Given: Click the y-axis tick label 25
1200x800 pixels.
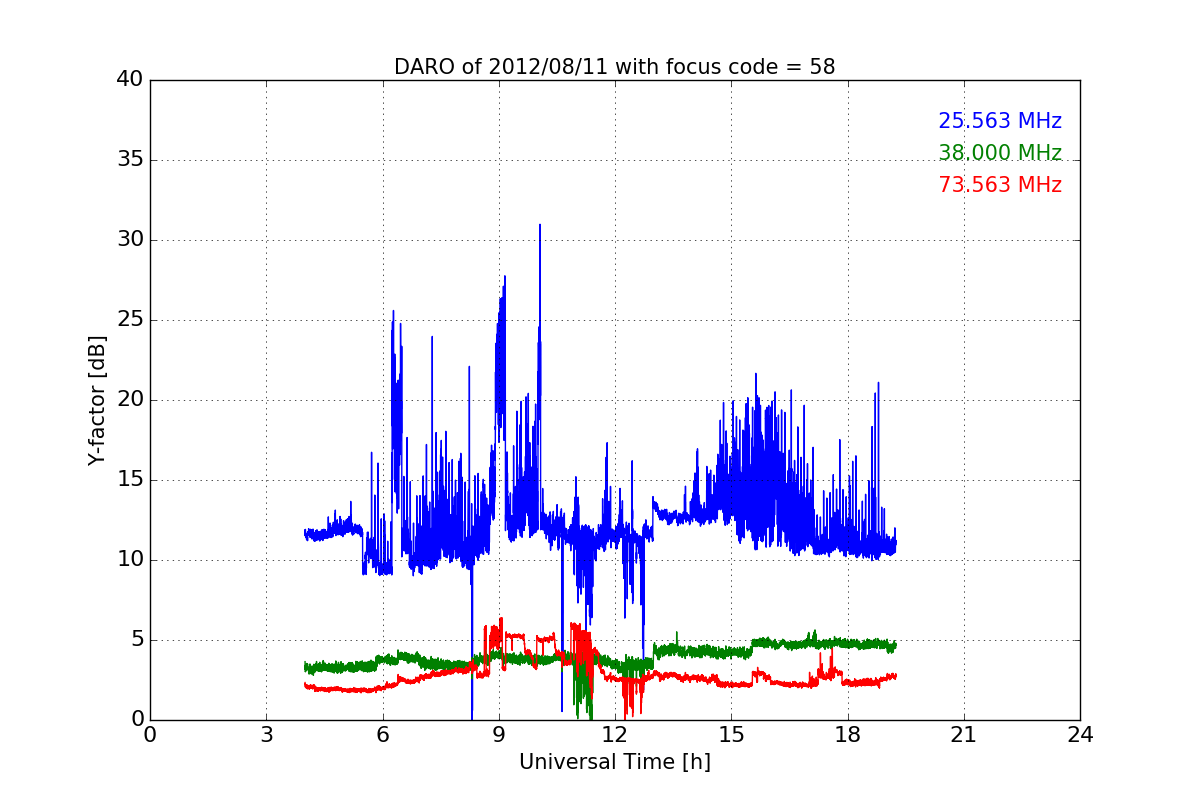Looking at the screenshot, I should point(129,320).
